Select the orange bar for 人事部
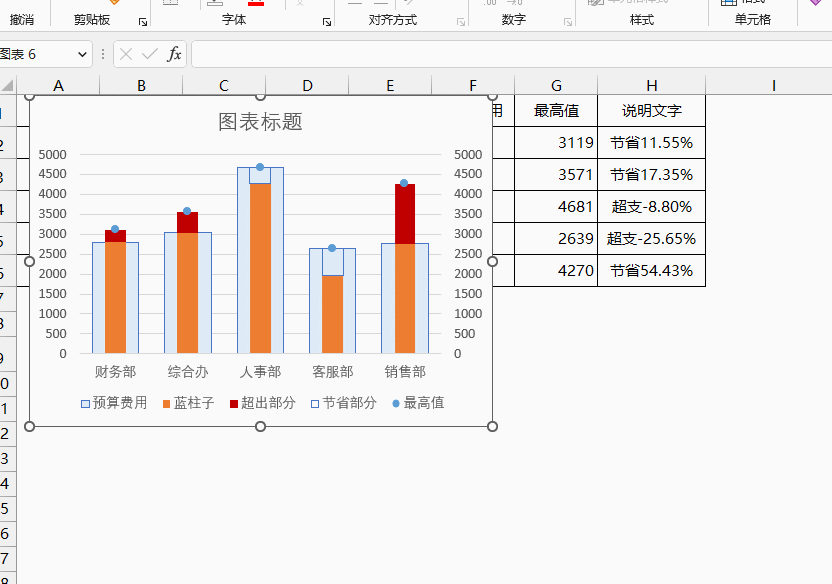The height and width of the screenshot is (584, 832). coord(260,268)
